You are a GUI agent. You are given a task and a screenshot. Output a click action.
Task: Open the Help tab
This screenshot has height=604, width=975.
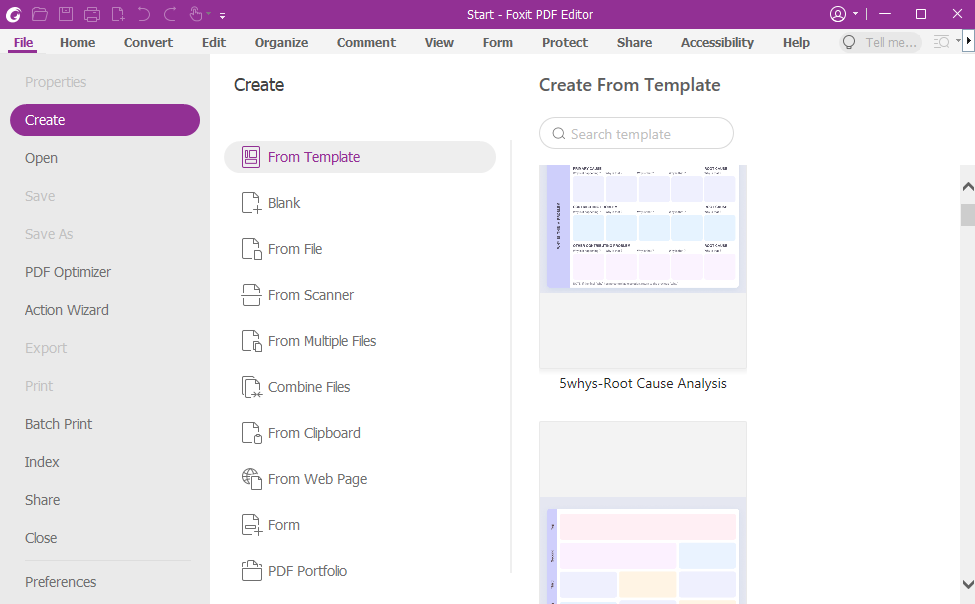coord(796,42)
